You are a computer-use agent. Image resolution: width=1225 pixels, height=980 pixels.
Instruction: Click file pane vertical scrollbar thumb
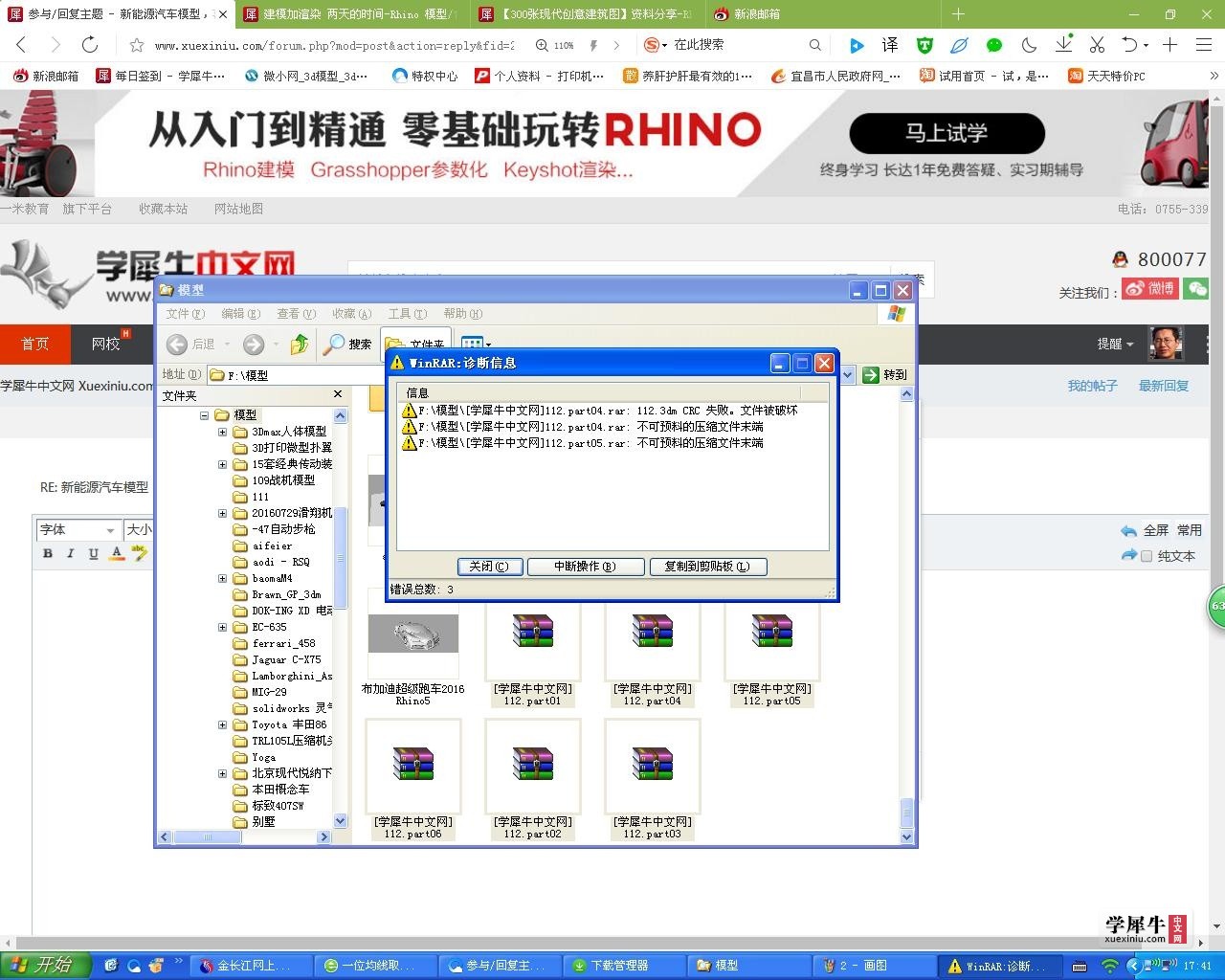coord(906,813)
